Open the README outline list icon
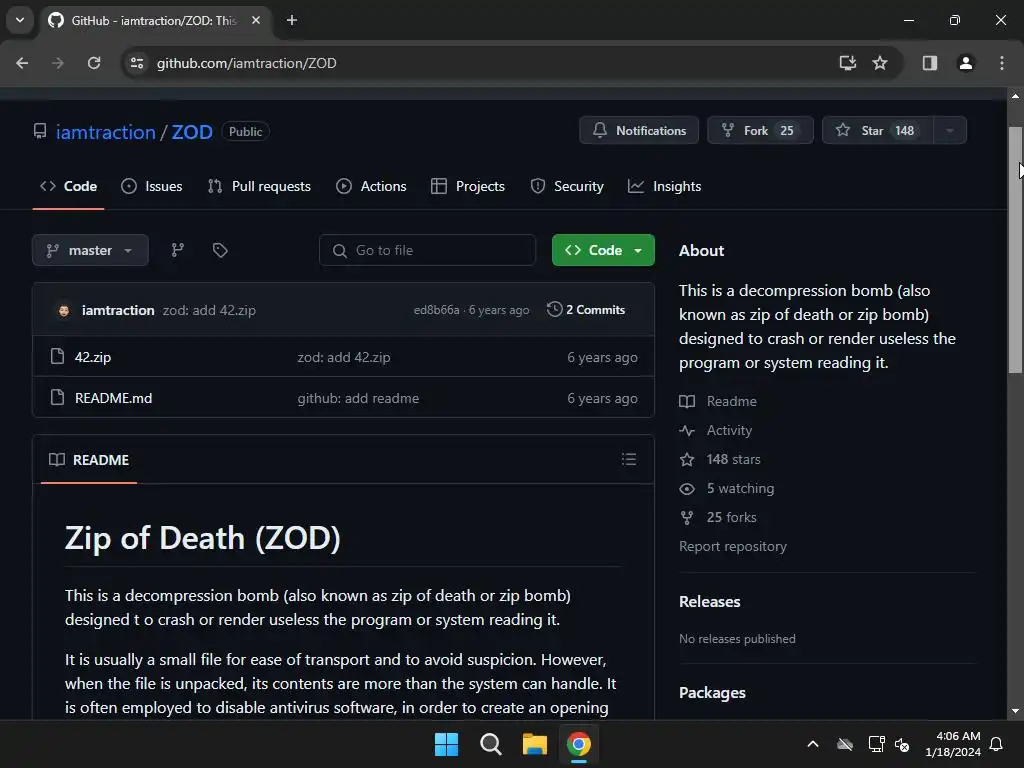1024x768 pixels. [x=629, y=459]
